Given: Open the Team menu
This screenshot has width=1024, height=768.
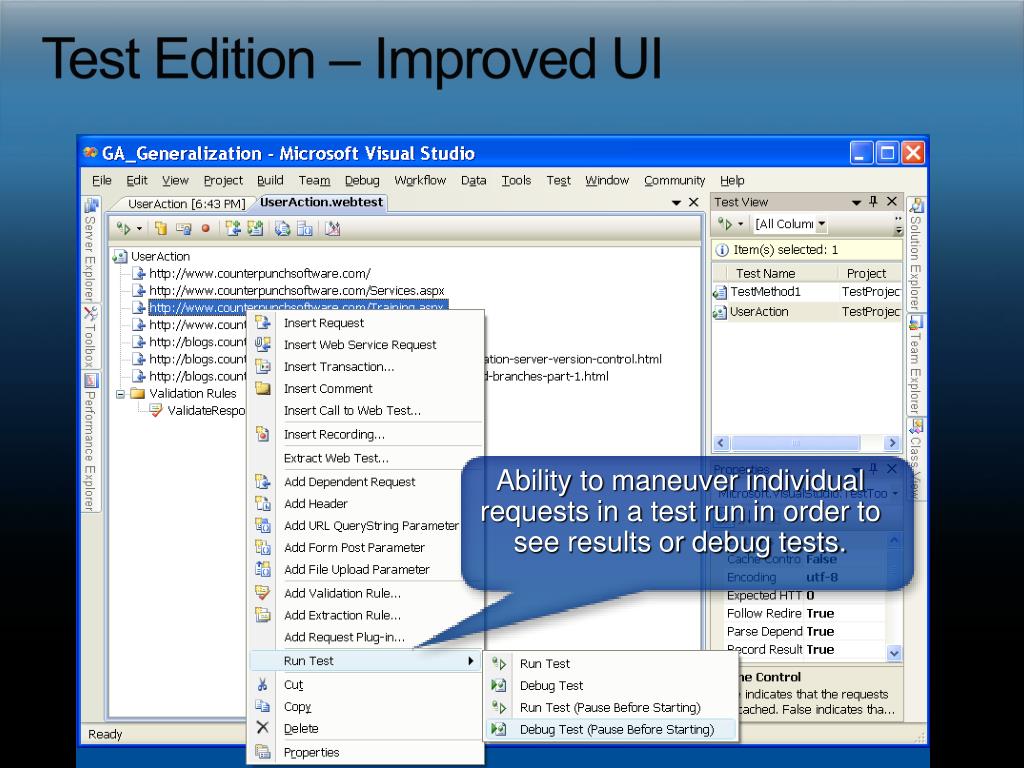Looking at the screenshot, I should click(x=314, y=180).
